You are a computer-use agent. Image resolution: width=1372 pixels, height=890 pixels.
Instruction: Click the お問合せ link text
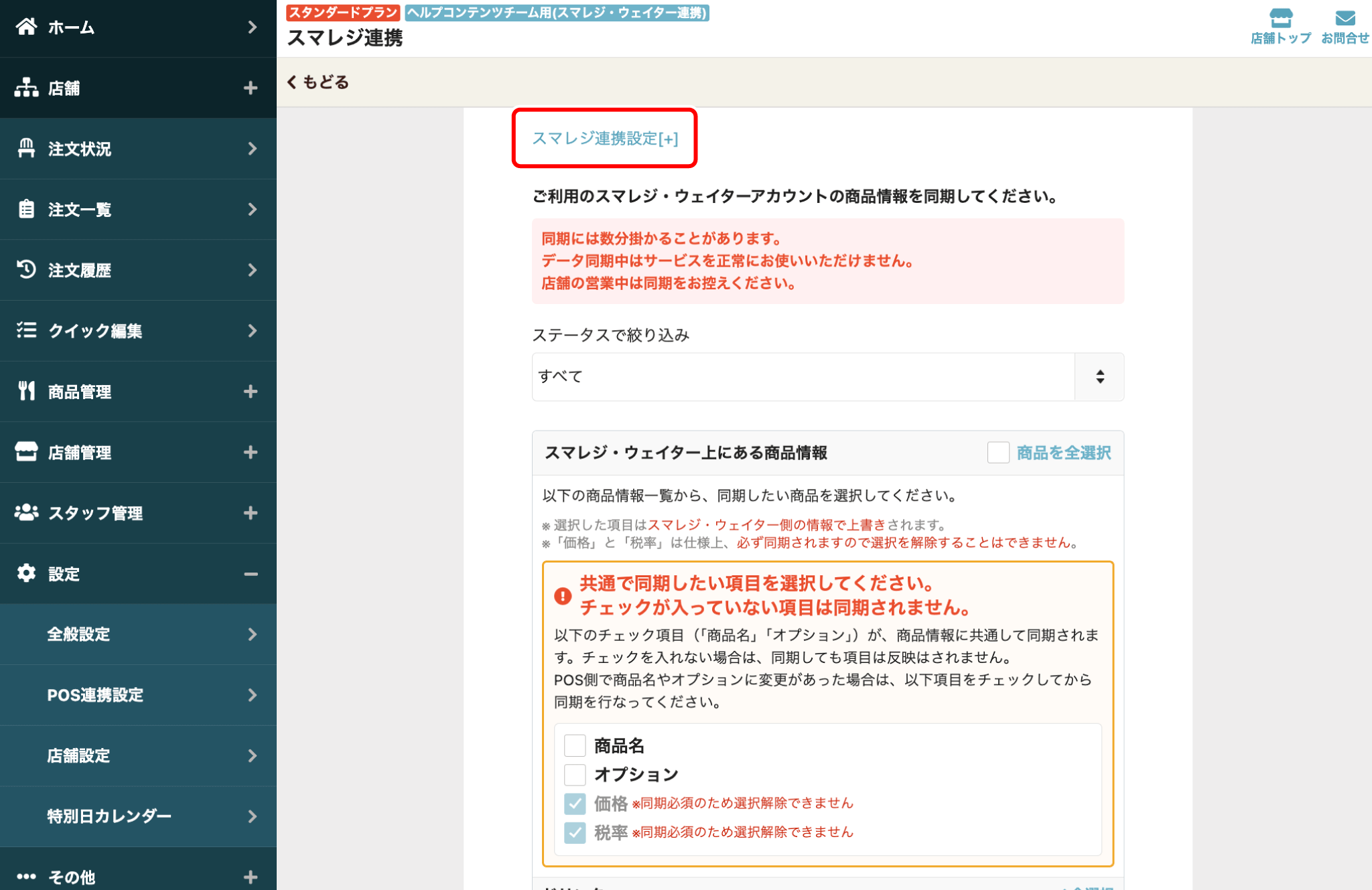[x=1345, y=38]
